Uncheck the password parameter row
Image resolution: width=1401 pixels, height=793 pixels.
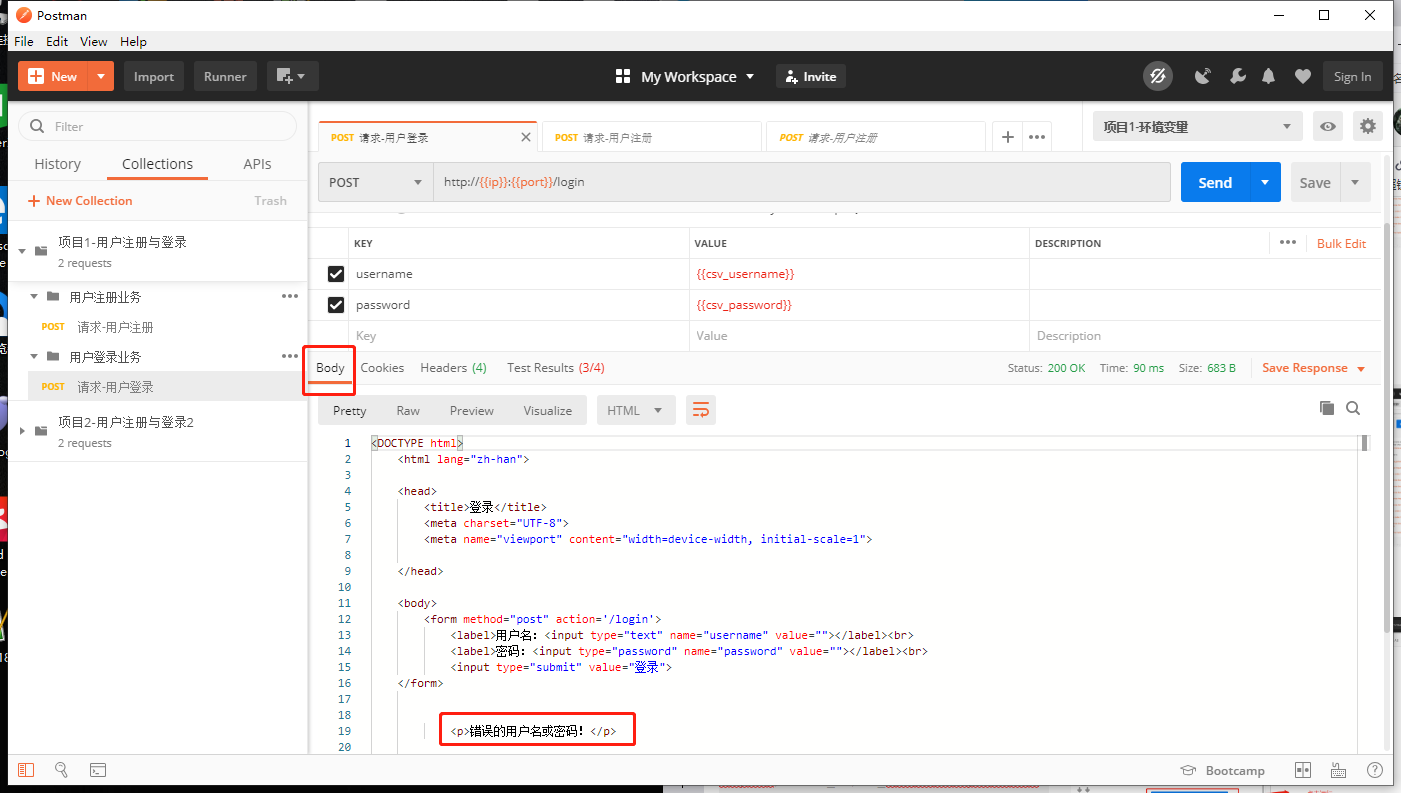[x=336, y=304]
